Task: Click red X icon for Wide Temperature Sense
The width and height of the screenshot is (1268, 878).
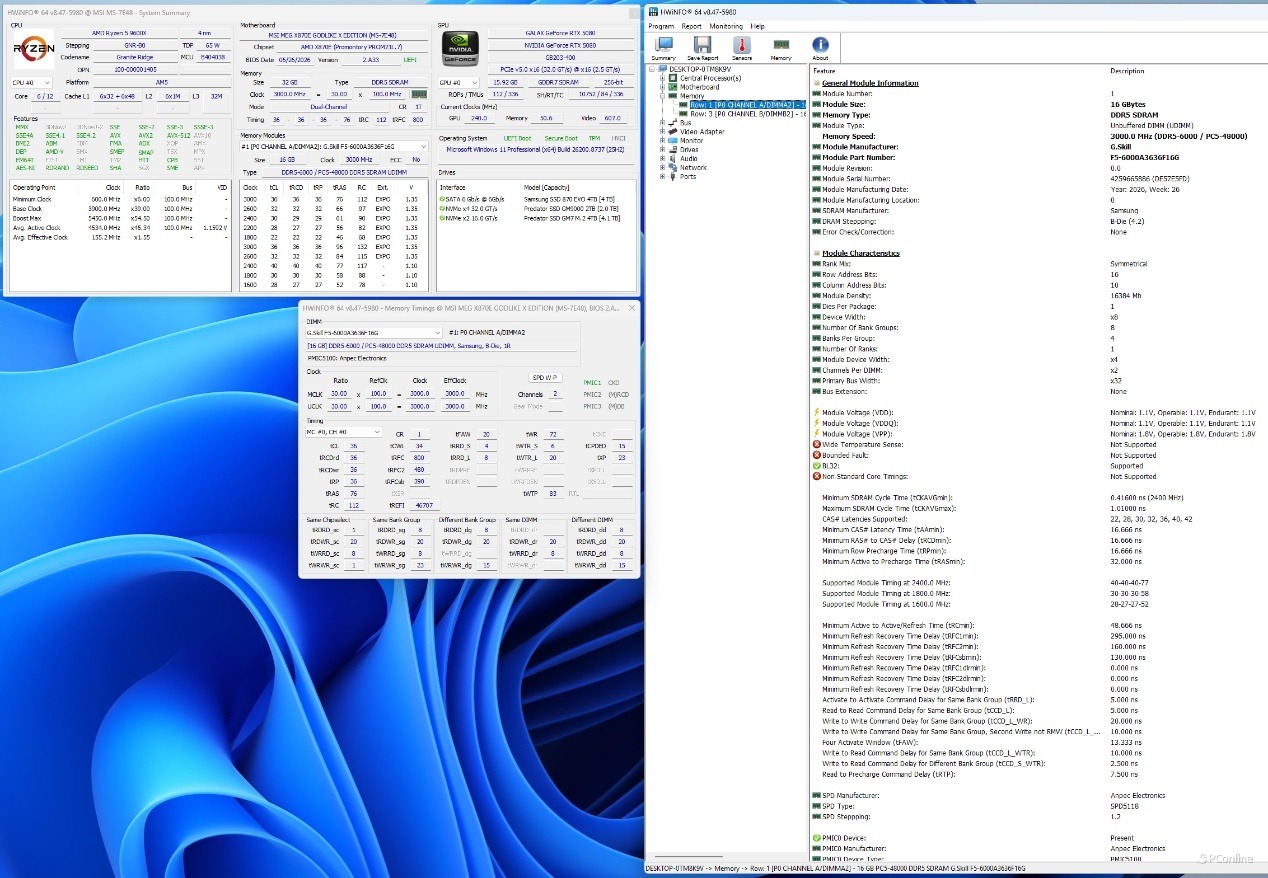Action: (817, 444)
